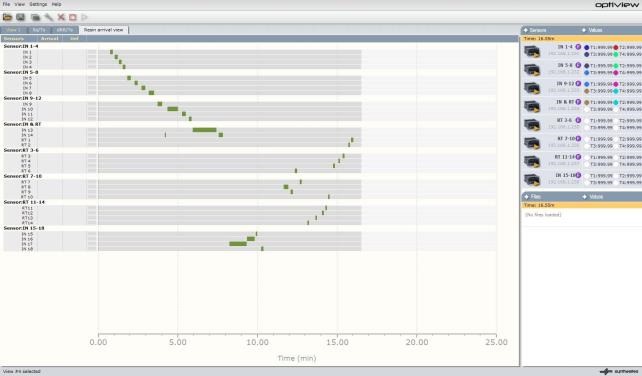The image size is (642, 376).
Task: Click purple badge next to RT 11-14
Action: [x=578, y=157]
